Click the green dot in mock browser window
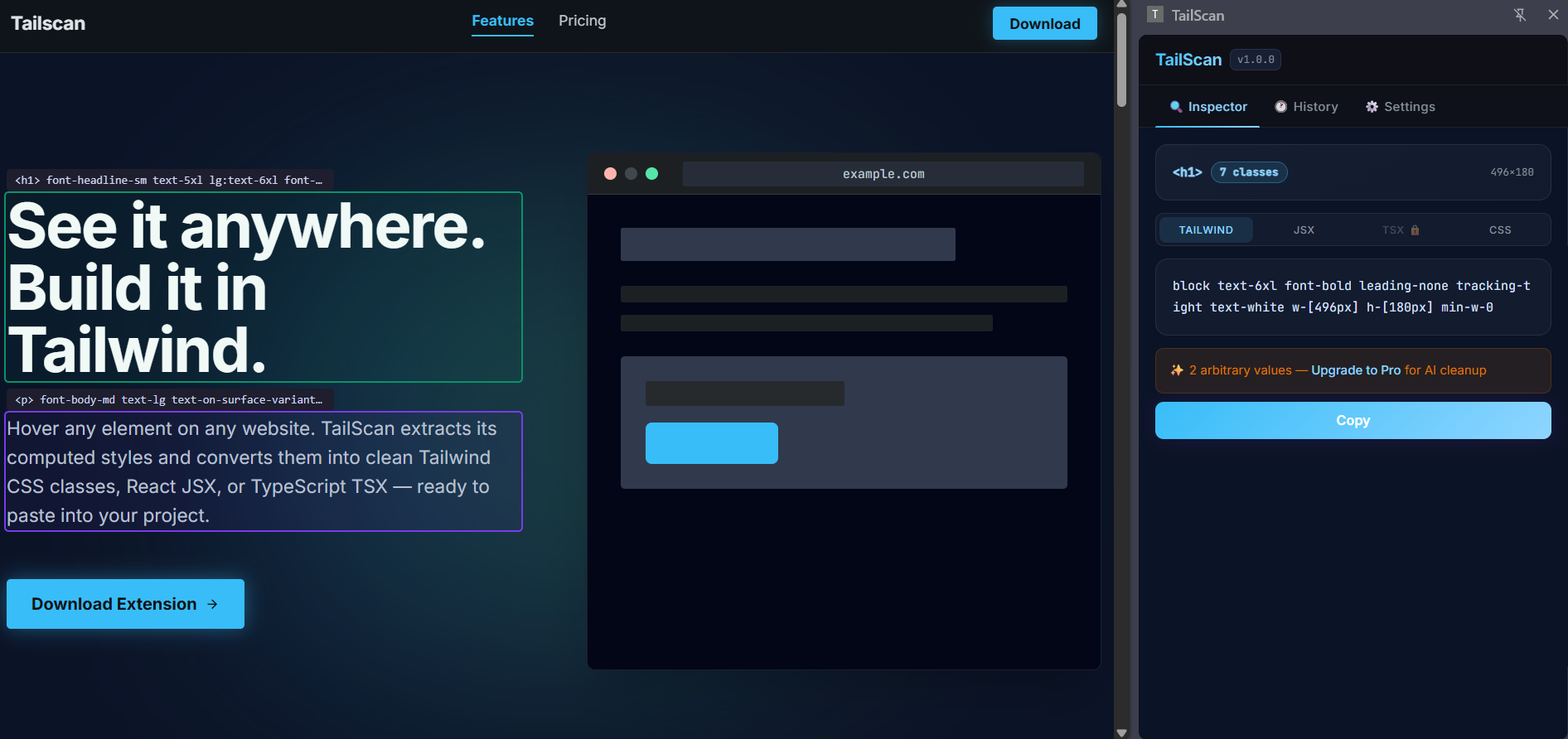Image resolution: width=1568 pixels, height=739 pixels. pyautogui.click(x=651, y=174)
